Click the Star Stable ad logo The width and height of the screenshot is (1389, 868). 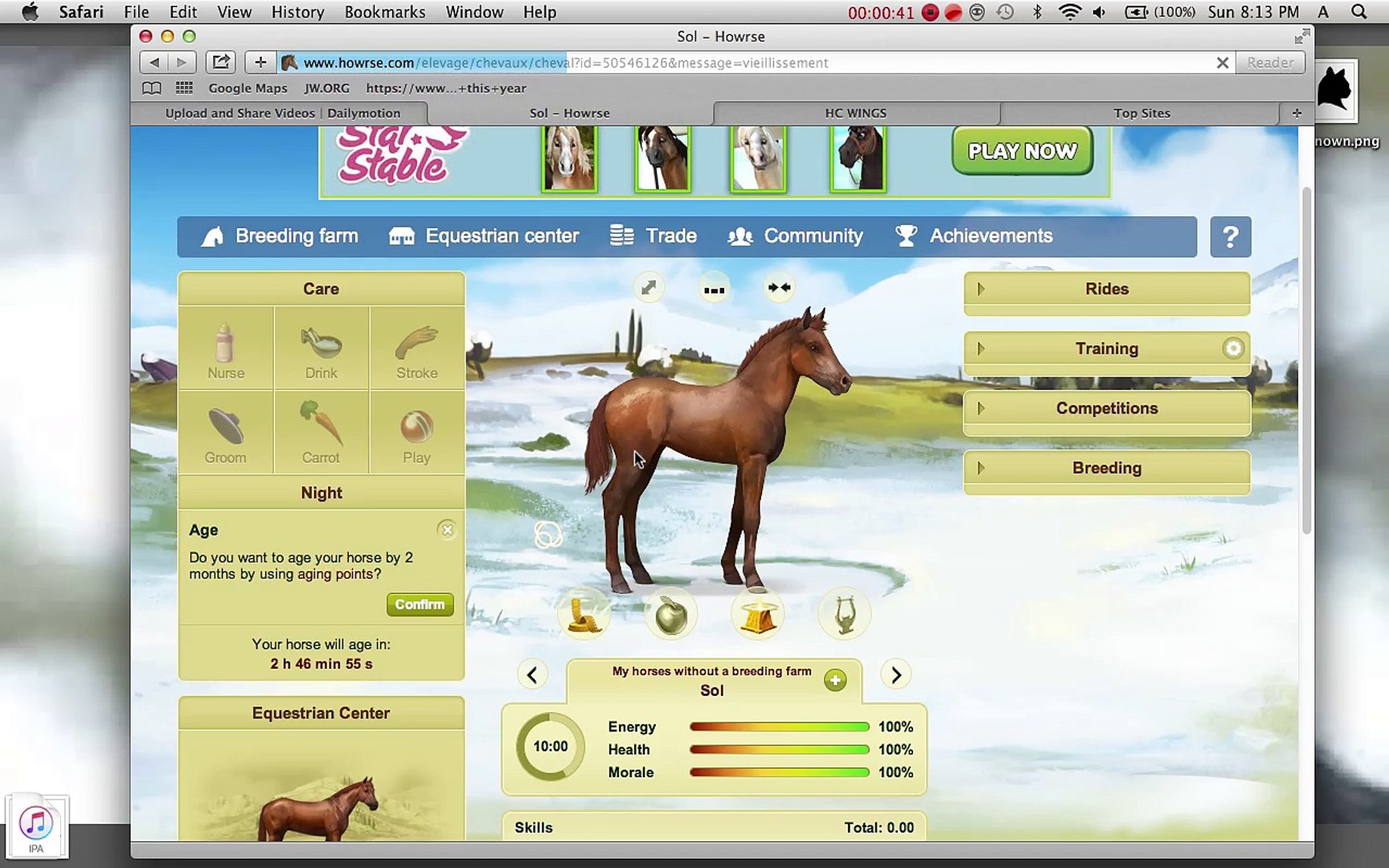click(x=400, y=156)
